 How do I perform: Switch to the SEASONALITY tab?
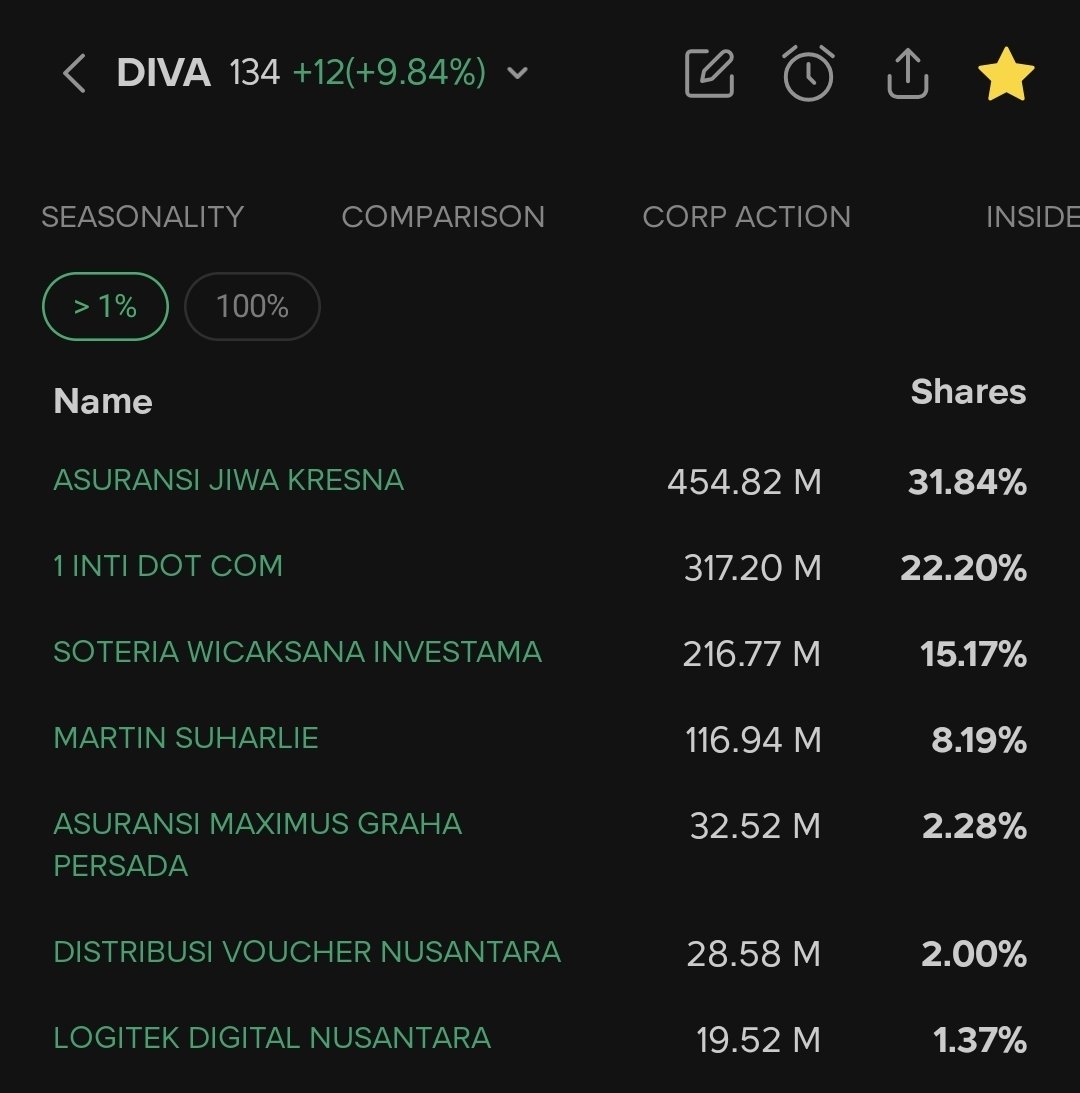click(x=142, y=217)
